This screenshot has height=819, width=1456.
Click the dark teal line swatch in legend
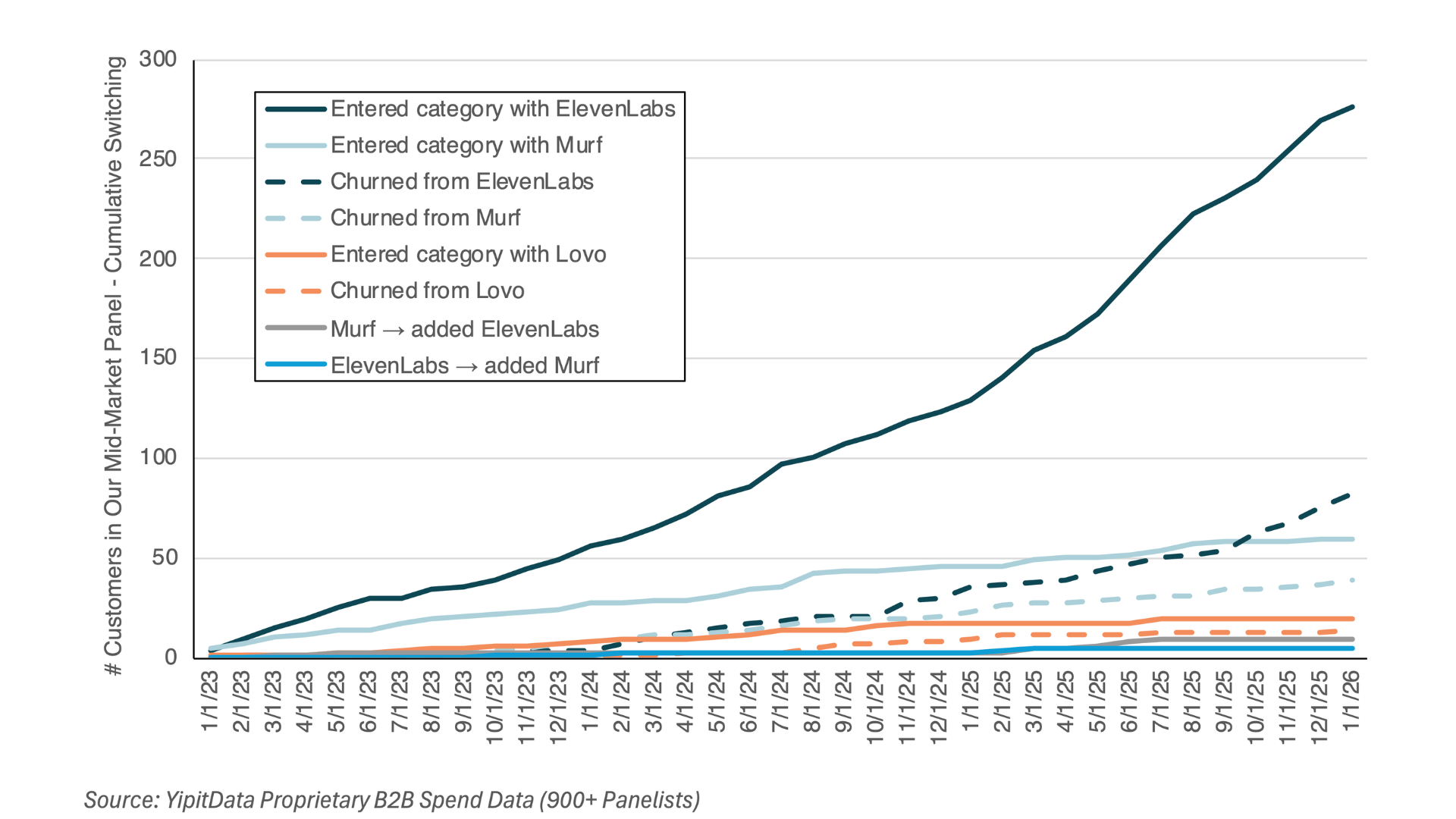(x=296, y=109)
